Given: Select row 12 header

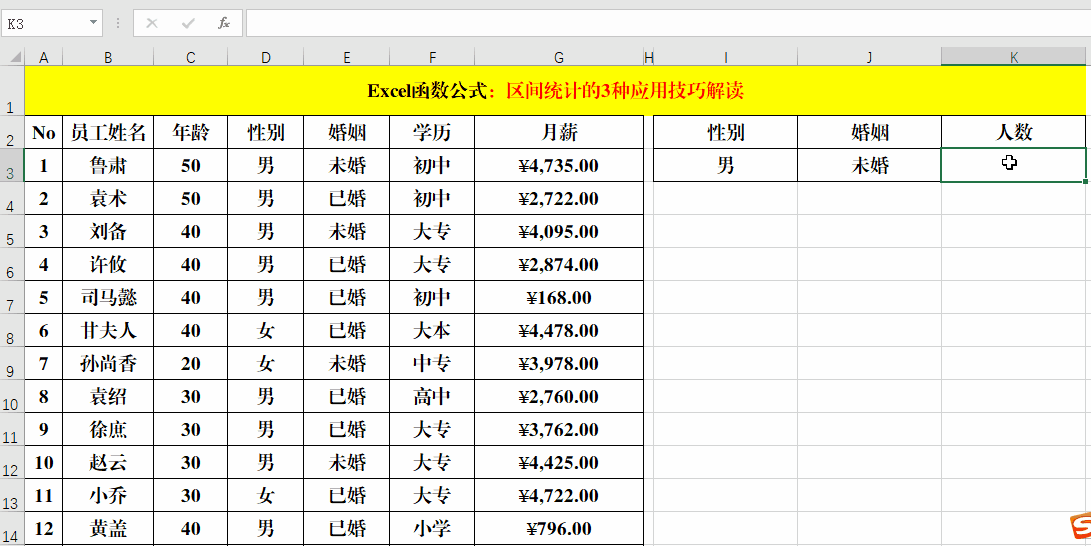Looking at the screenshot, I should pos(12,463).
